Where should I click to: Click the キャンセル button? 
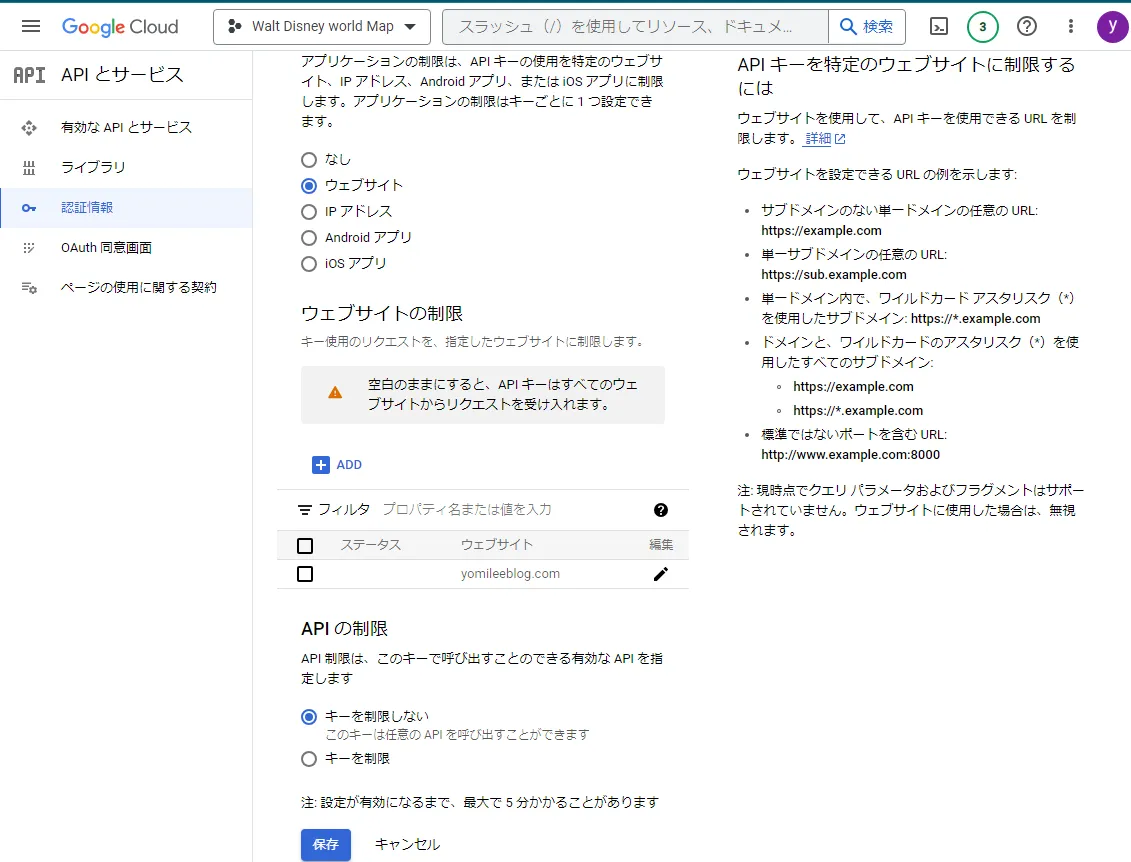point(407,844)
